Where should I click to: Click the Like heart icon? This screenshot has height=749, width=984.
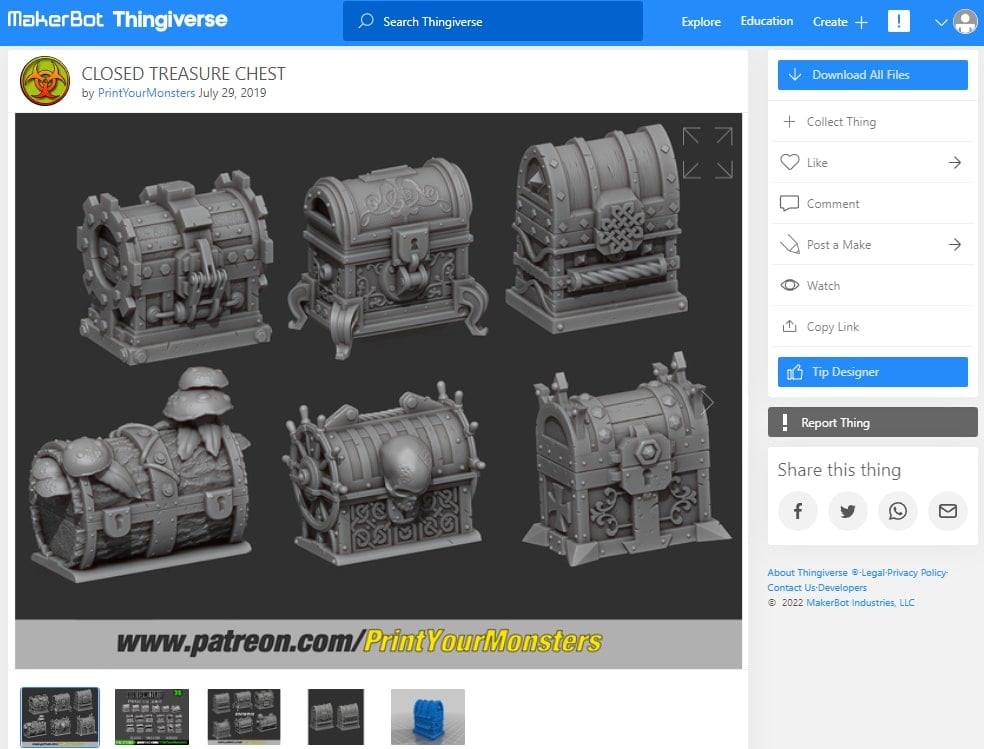[789, 162]
